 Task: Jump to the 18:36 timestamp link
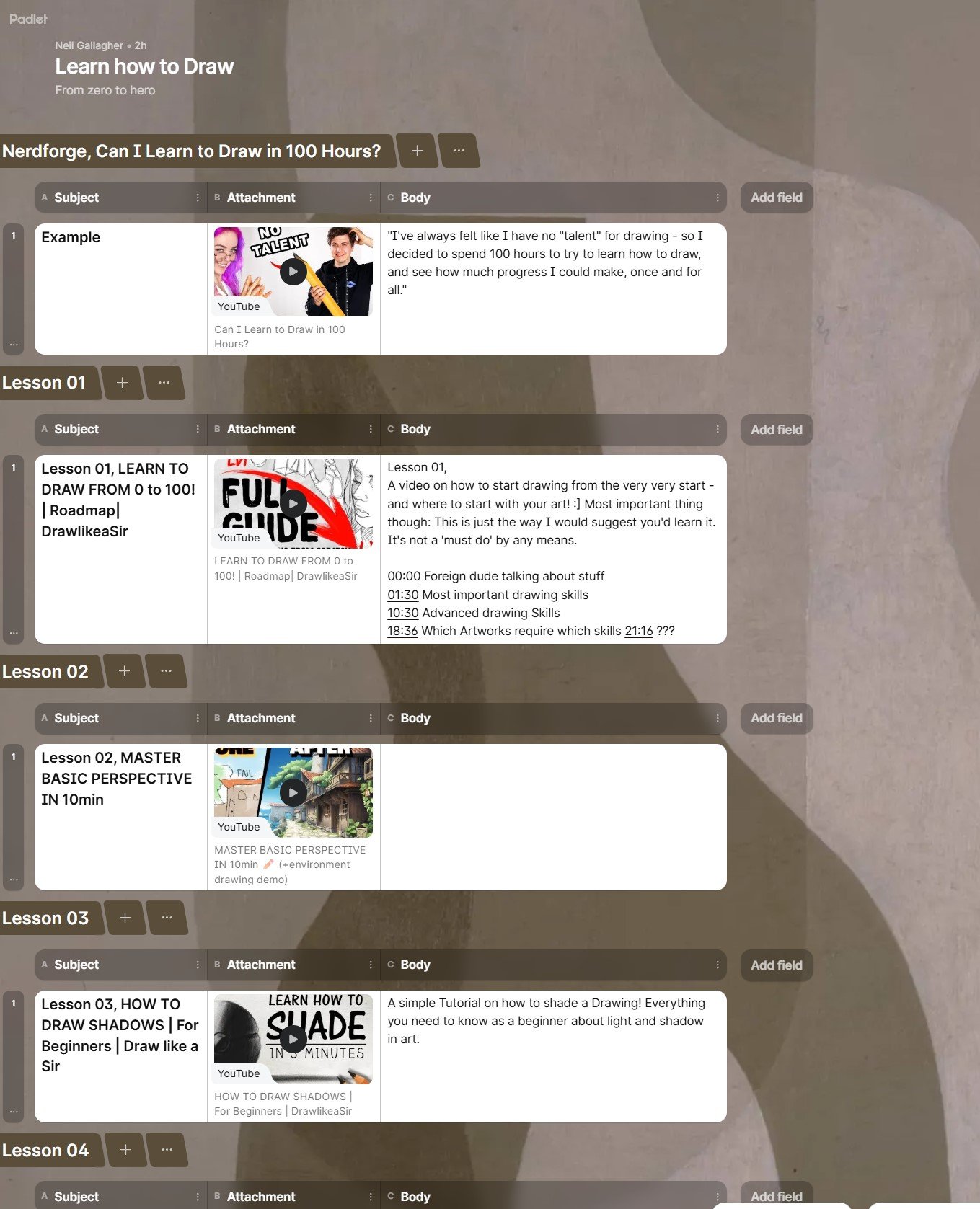pos(402,631)
